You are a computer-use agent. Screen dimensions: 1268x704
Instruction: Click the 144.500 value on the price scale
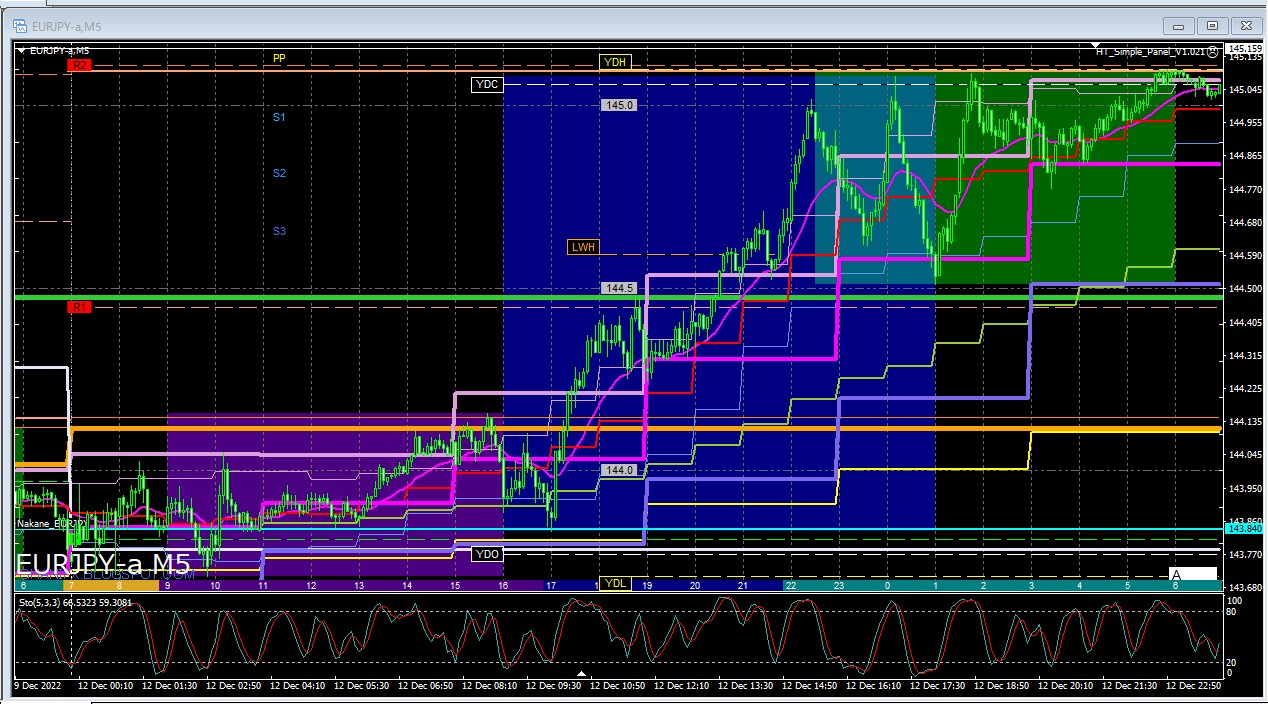point(1245,289)
